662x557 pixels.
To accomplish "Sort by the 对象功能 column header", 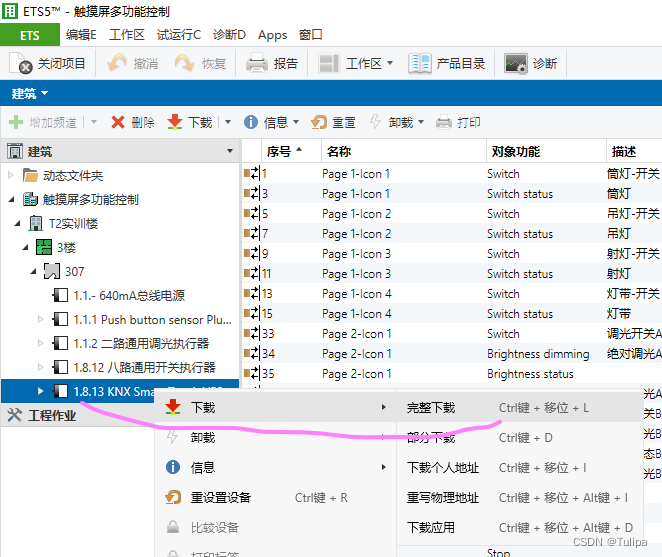I will [546, 151].
